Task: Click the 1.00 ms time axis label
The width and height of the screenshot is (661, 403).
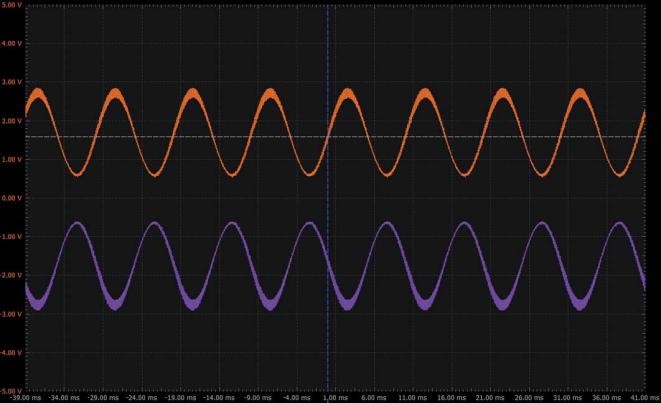Action: [x=334, y=397]
